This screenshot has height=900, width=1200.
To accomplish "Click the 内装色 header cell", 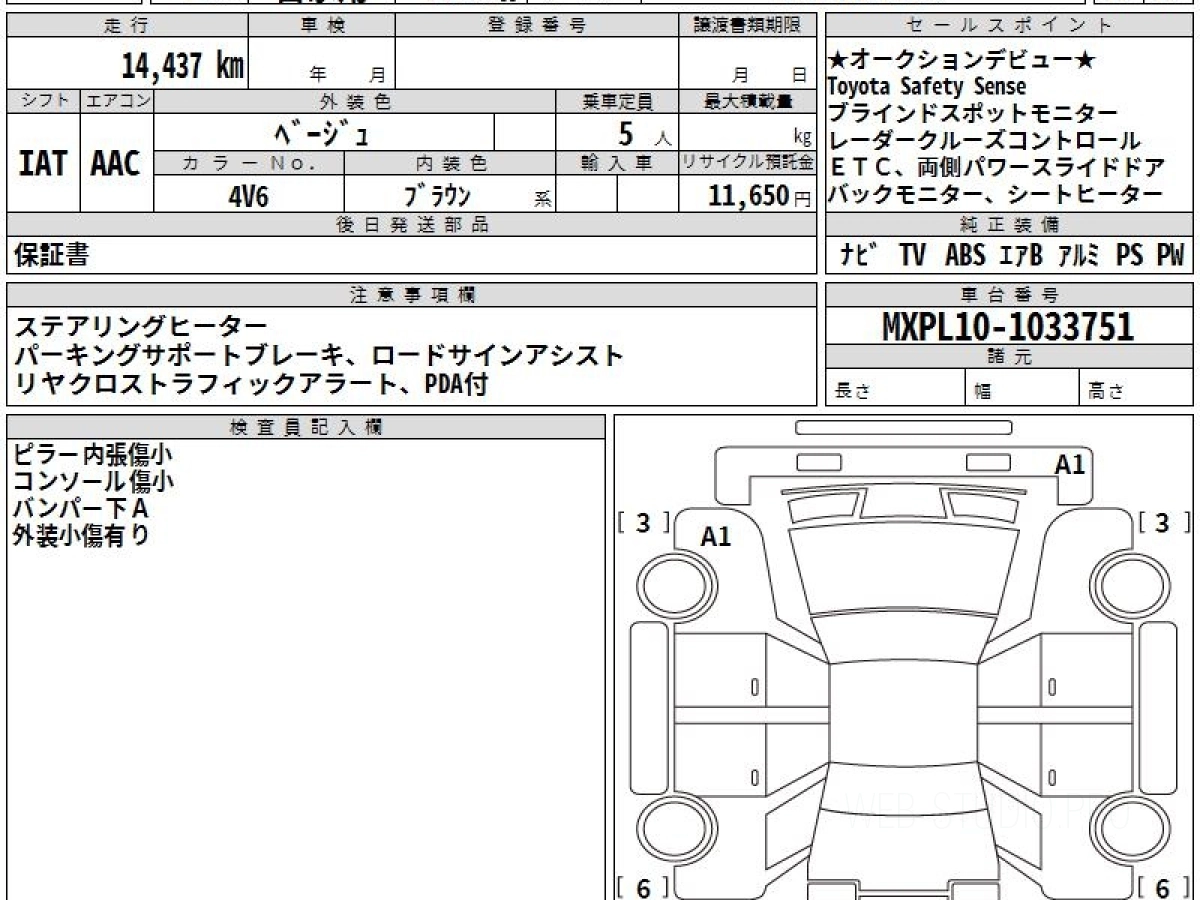I will click(x=450, y=163).
